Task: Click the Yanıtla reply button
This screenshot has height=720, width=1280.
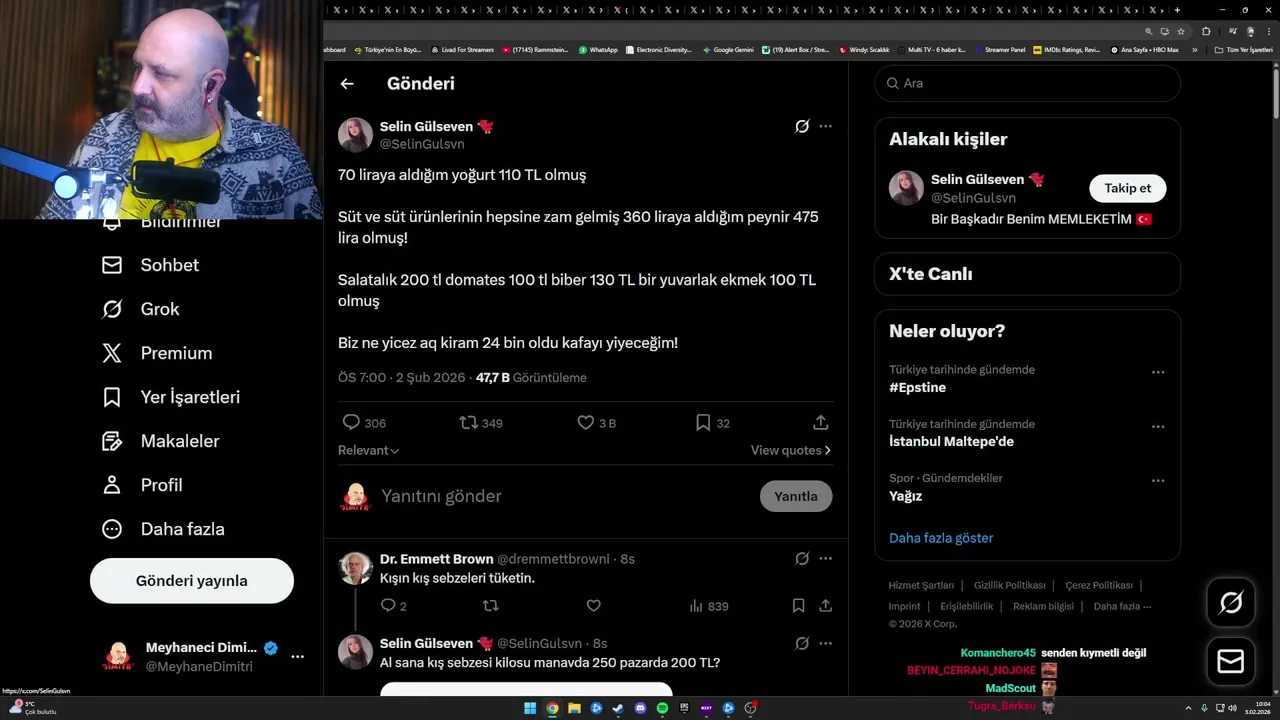Action: click(x=796, y=496)
